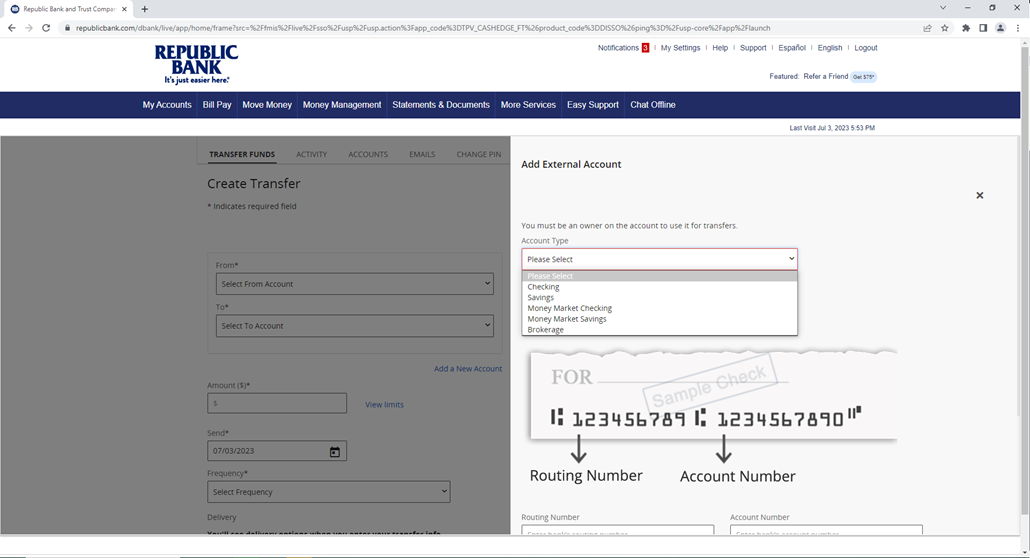Close the Republic Bank browser tab
Viewport: 1030px width, 558px height.
point(124,9)
